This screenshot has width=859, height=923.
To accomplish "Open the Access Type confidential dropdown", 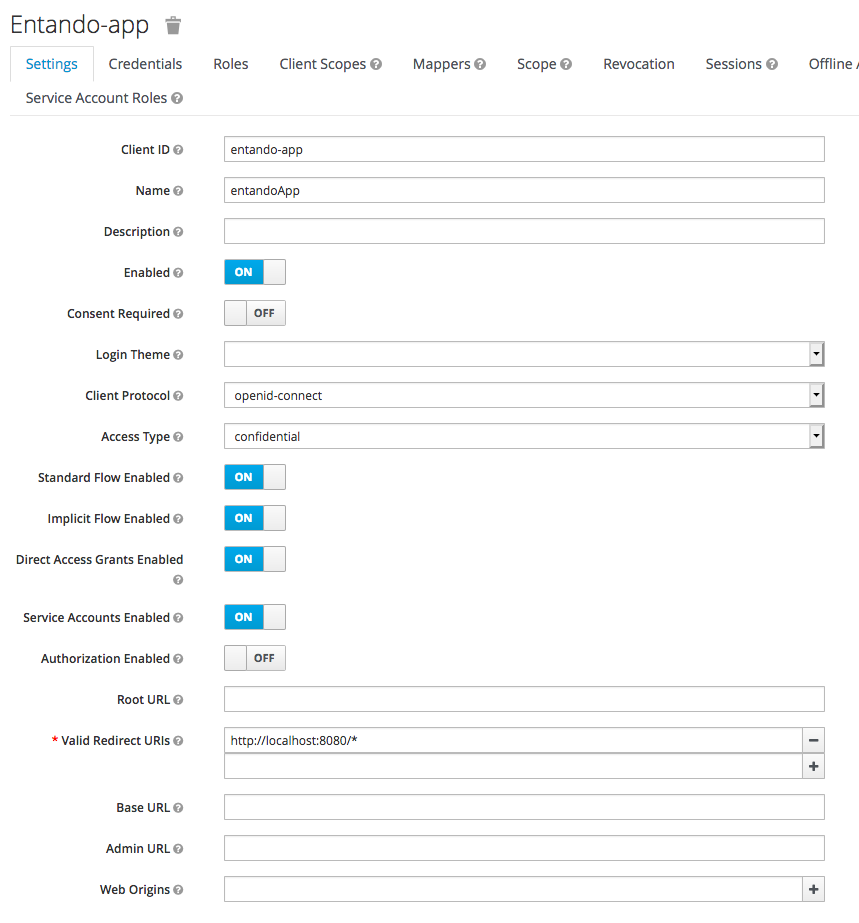I will [x=524, y=436].
